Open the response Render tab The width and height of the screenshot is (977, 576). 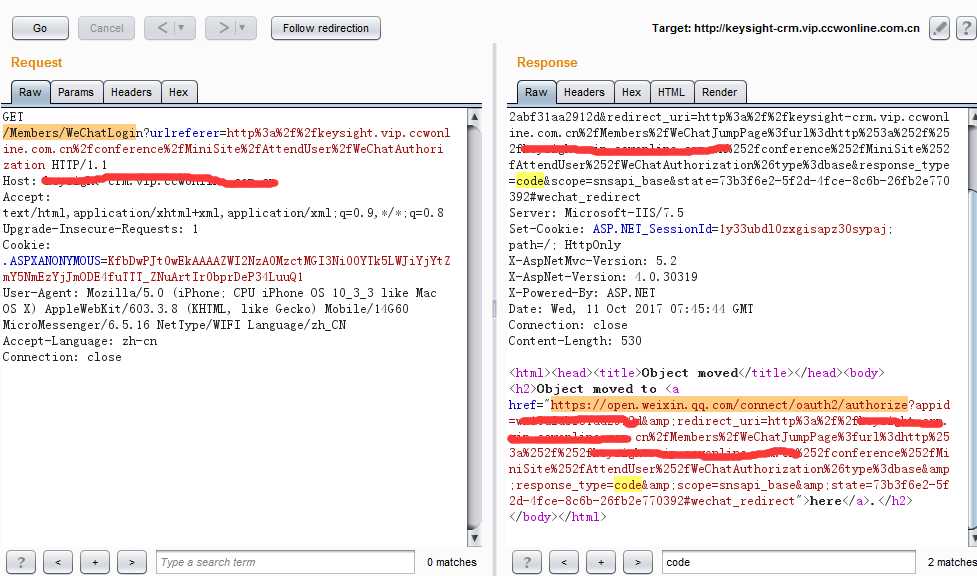(719, 92)
